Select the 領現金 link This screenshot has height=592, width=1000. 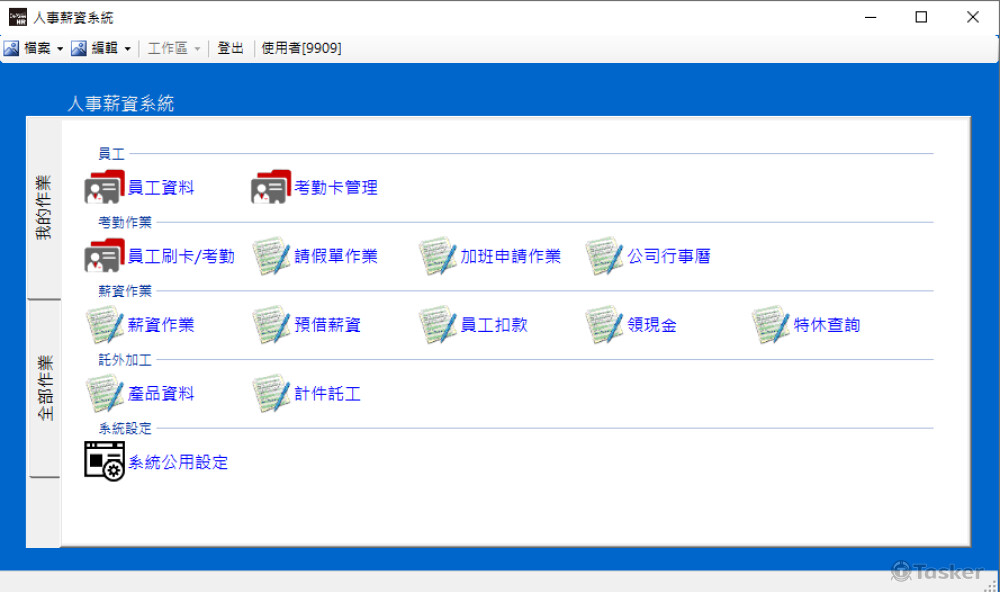point(652,325)
